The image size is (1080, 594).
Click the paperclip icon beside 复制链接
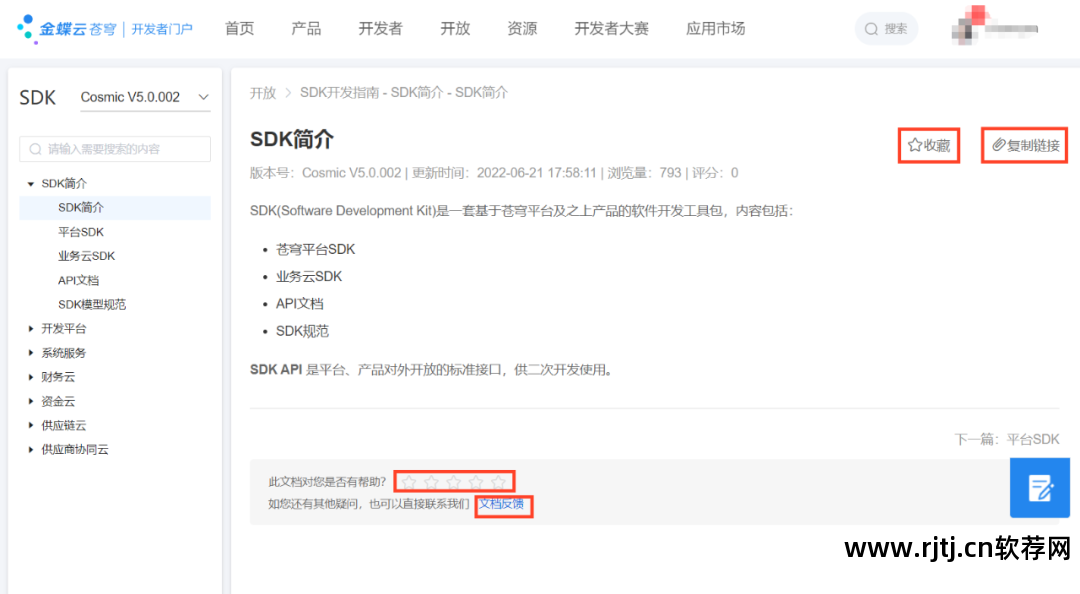click(999, 145)
